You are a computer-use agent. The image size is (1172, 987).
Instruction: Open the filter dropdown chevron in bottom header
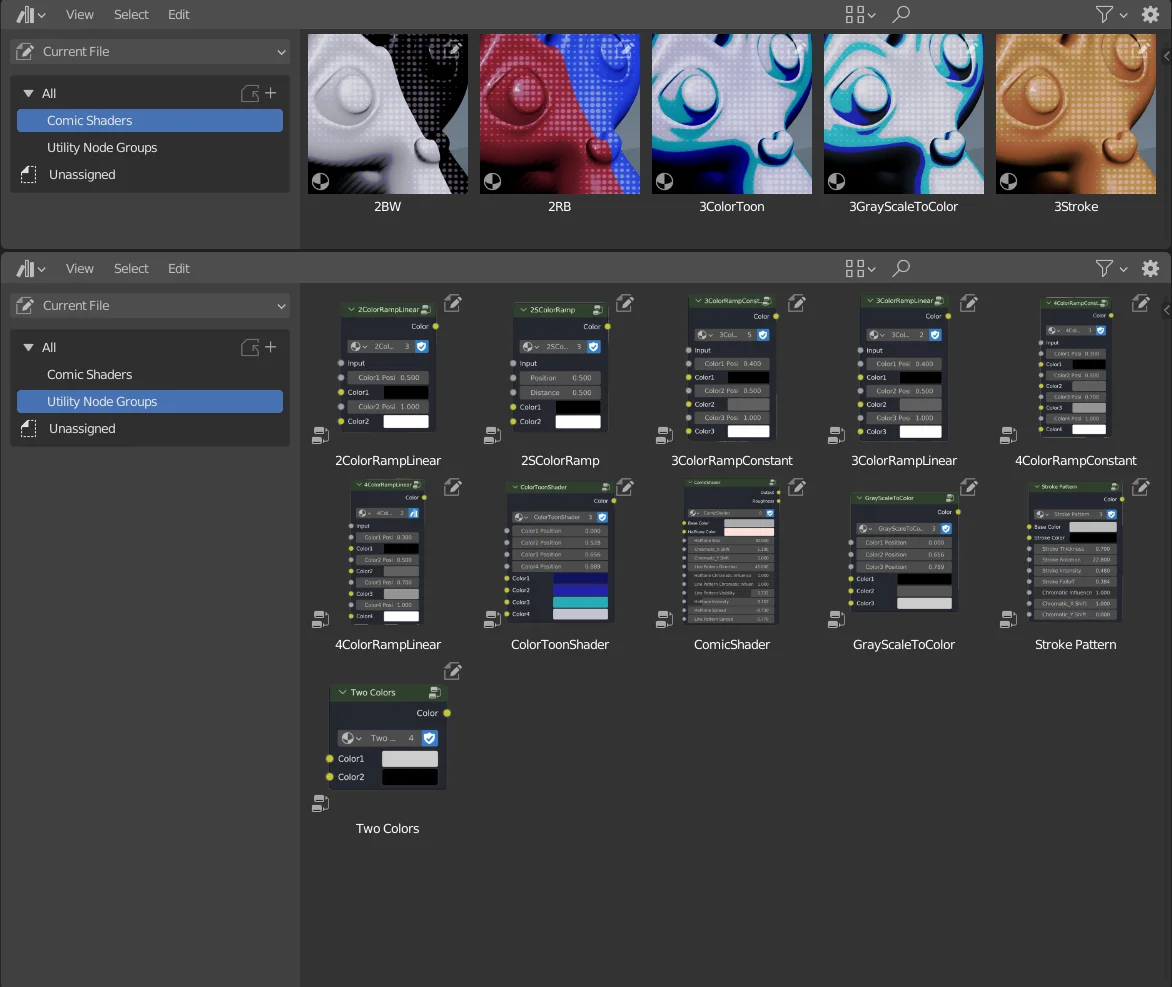(1122, 268)
